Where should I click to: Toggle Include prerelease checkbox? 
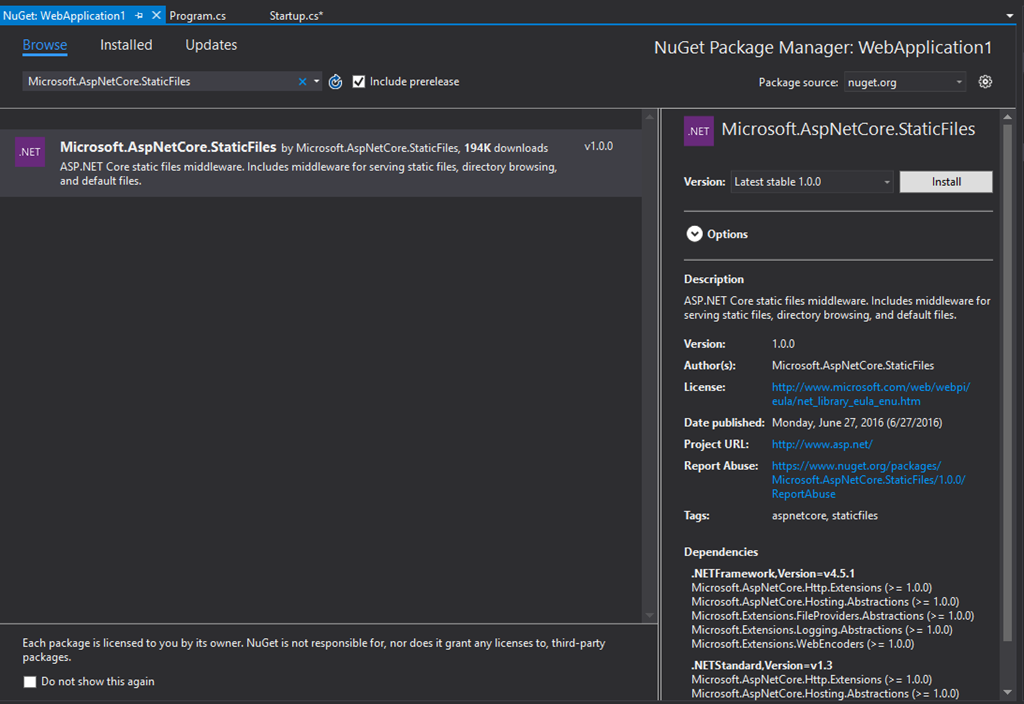tap(359, 82)
